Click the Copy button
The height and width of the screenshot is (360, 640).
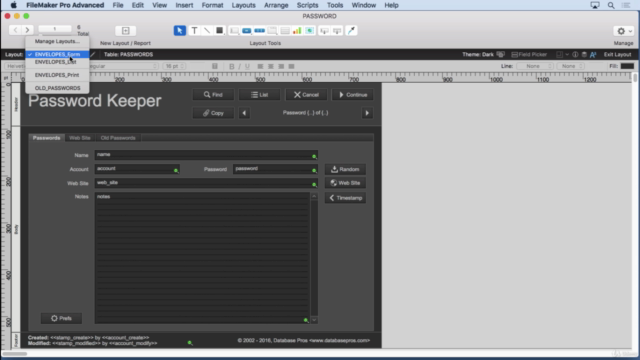(x=213, y=113)
